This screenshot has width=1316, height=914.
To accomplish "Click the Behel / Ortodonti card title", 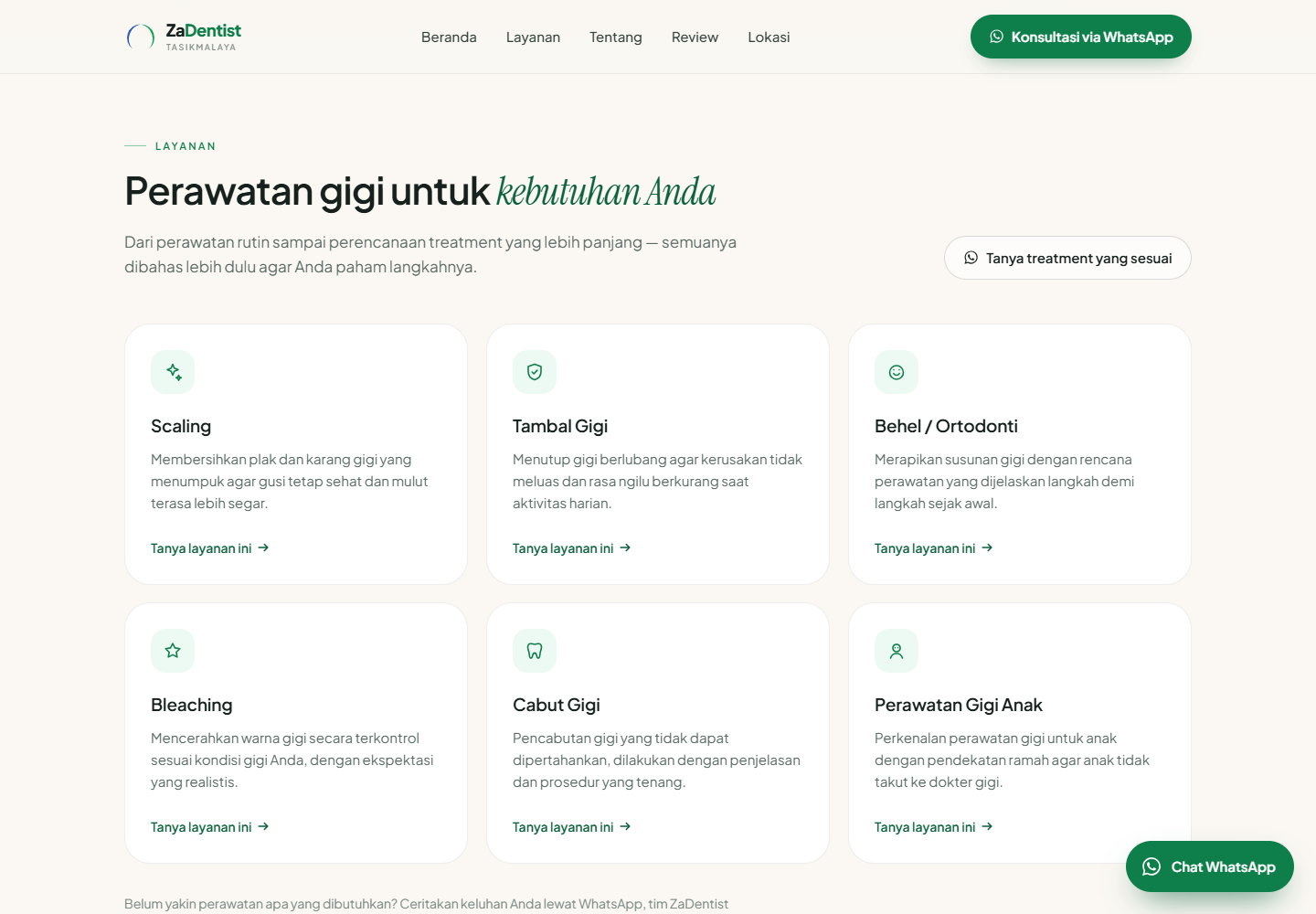I will 946,427.
